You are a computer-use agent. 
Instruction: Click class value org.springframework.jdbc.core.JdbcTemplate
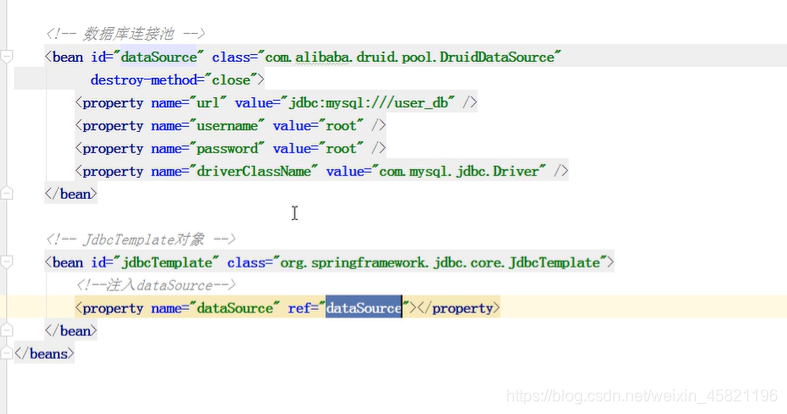pos(440,262)
